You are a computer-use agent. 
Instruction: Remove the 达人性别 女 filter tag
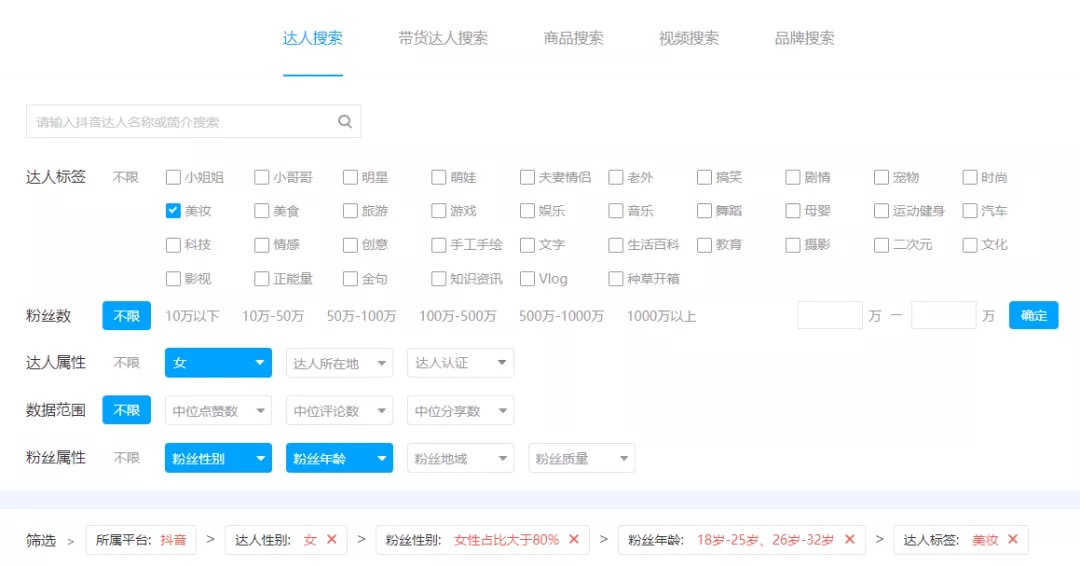(x=332, y=539)
